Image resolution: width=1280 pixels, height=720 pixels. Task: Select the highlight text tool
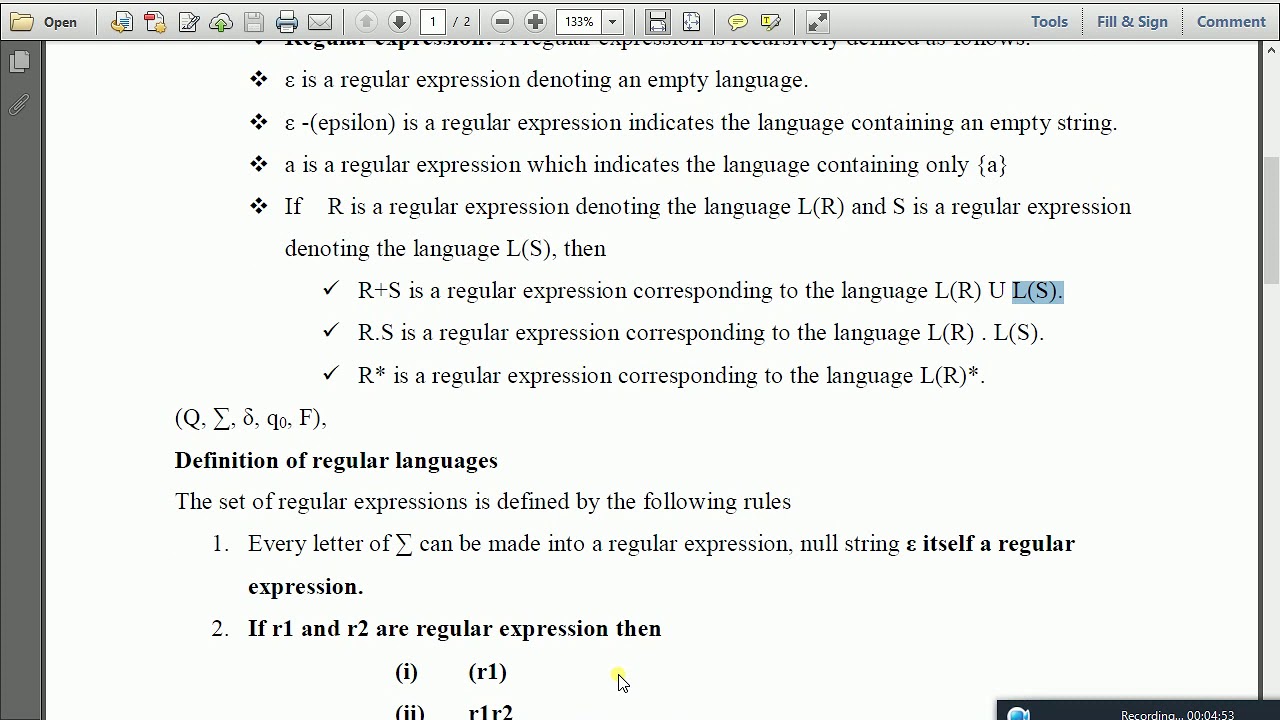(770, 21)
